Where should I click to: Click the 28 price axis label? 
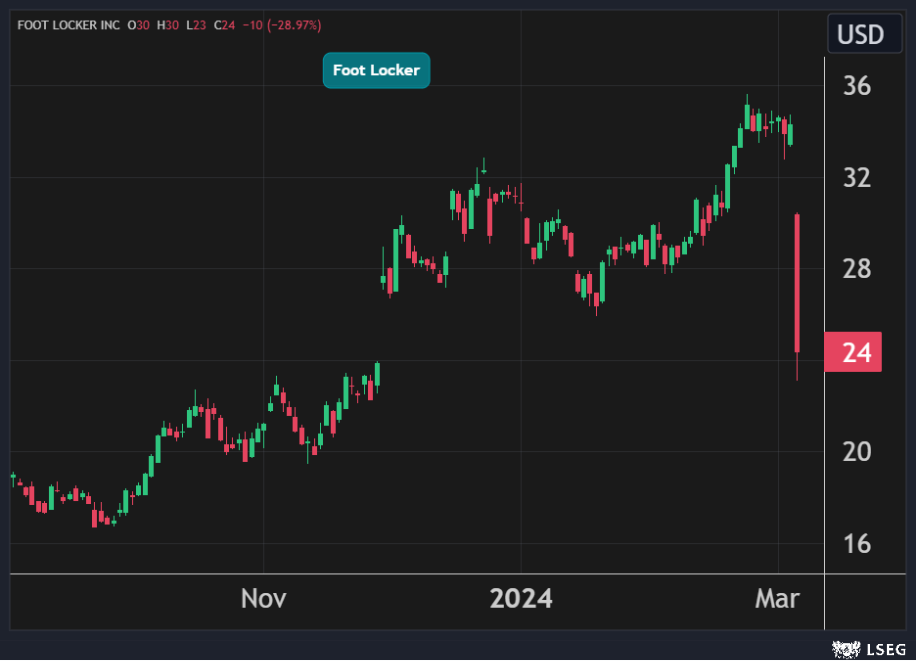[857, 269]
